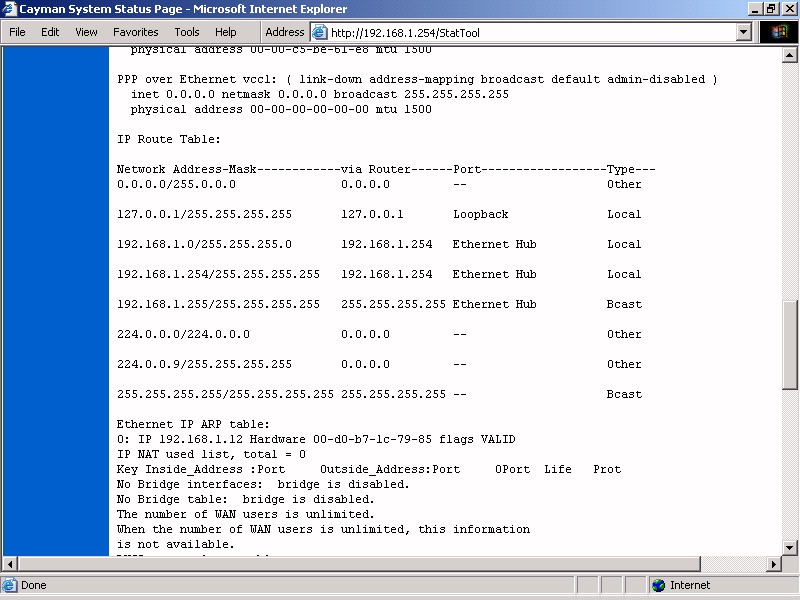Click the horizontal scrollbar left arrow
The image size is (800, 600).
click(10, 564)
